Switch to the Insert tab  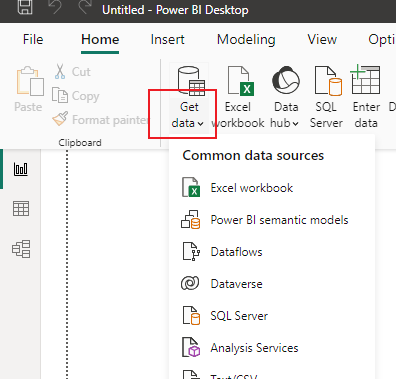click(x=167, y=40)
